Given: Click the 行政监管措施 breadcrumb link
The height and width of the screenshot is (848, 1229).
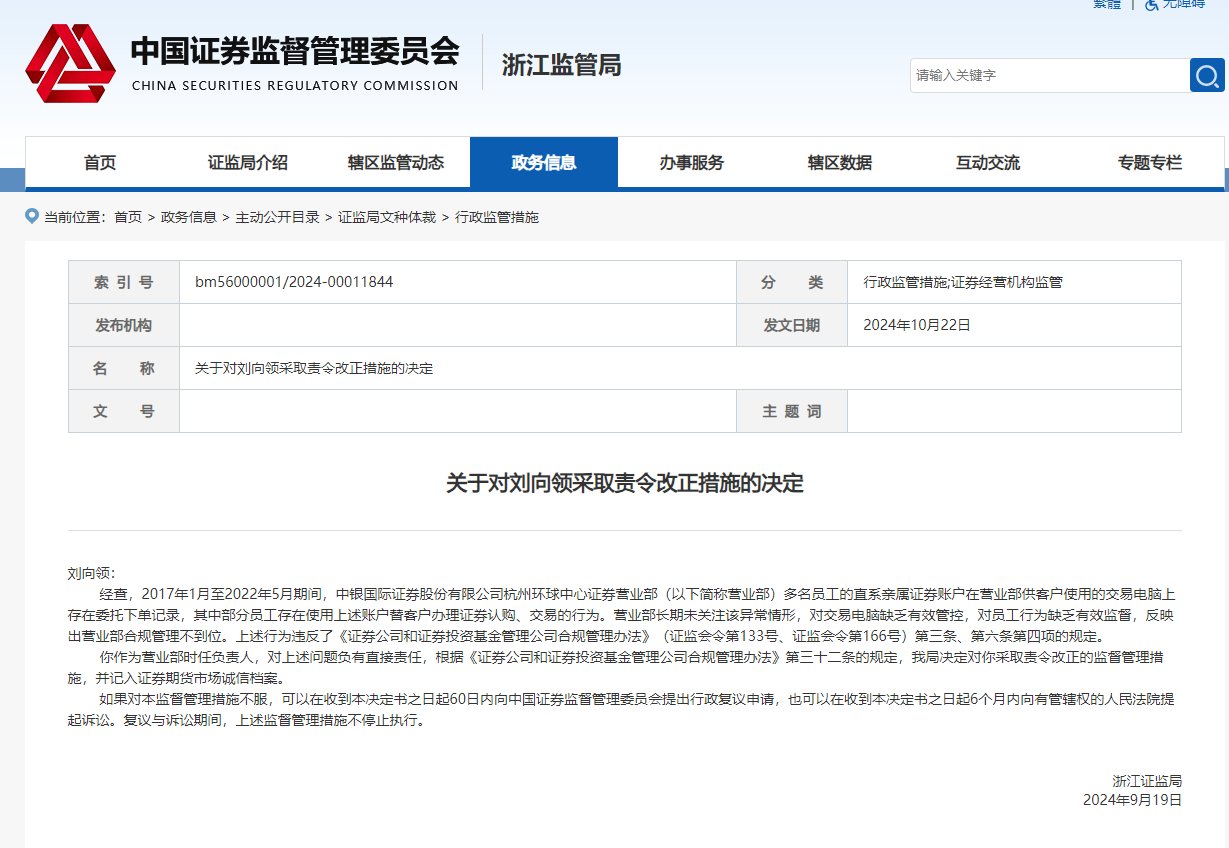Looking at the screenshot, I should [x=497, y=217].
